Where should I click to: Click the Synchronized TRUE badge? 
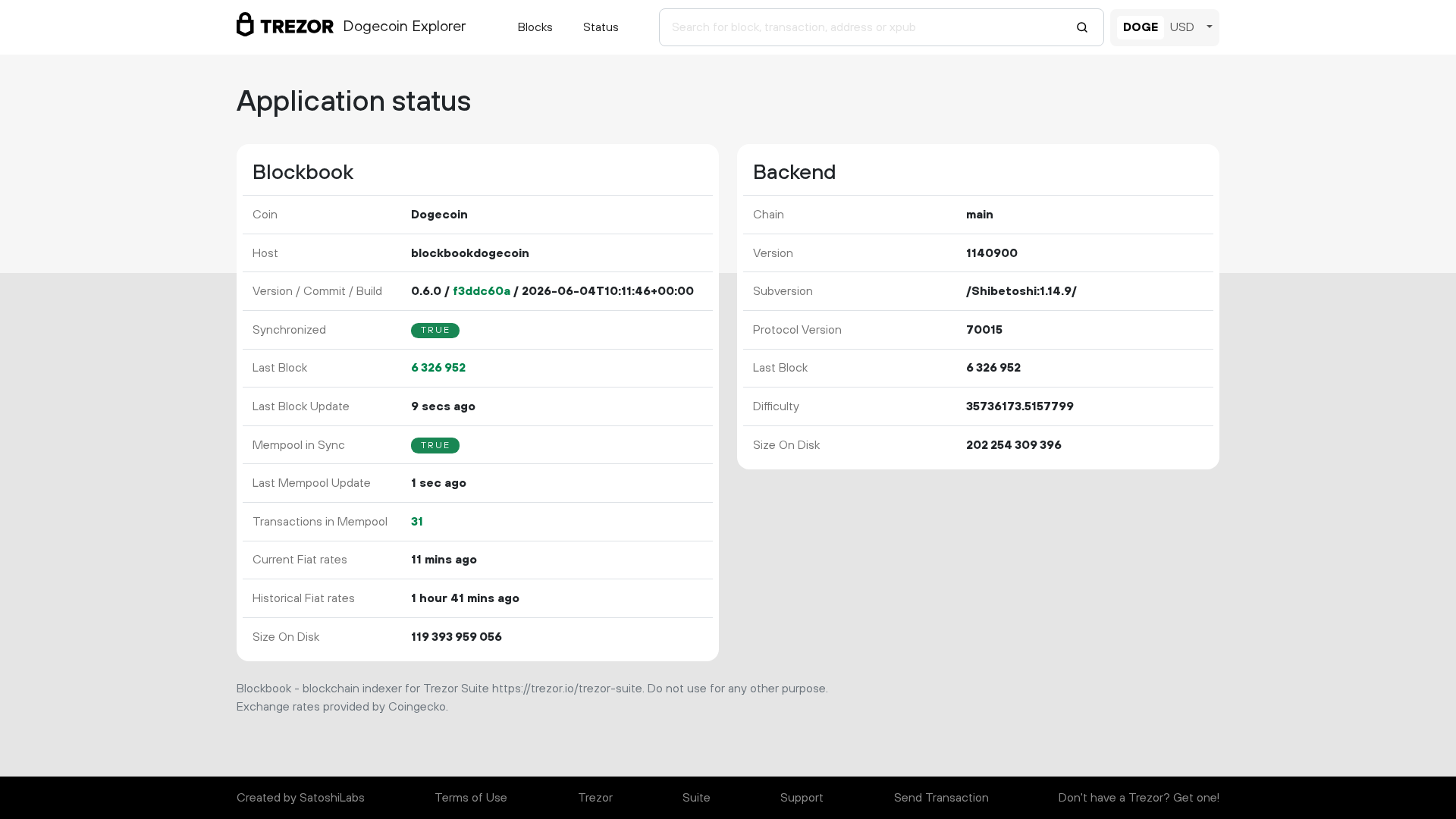(435, 331)
